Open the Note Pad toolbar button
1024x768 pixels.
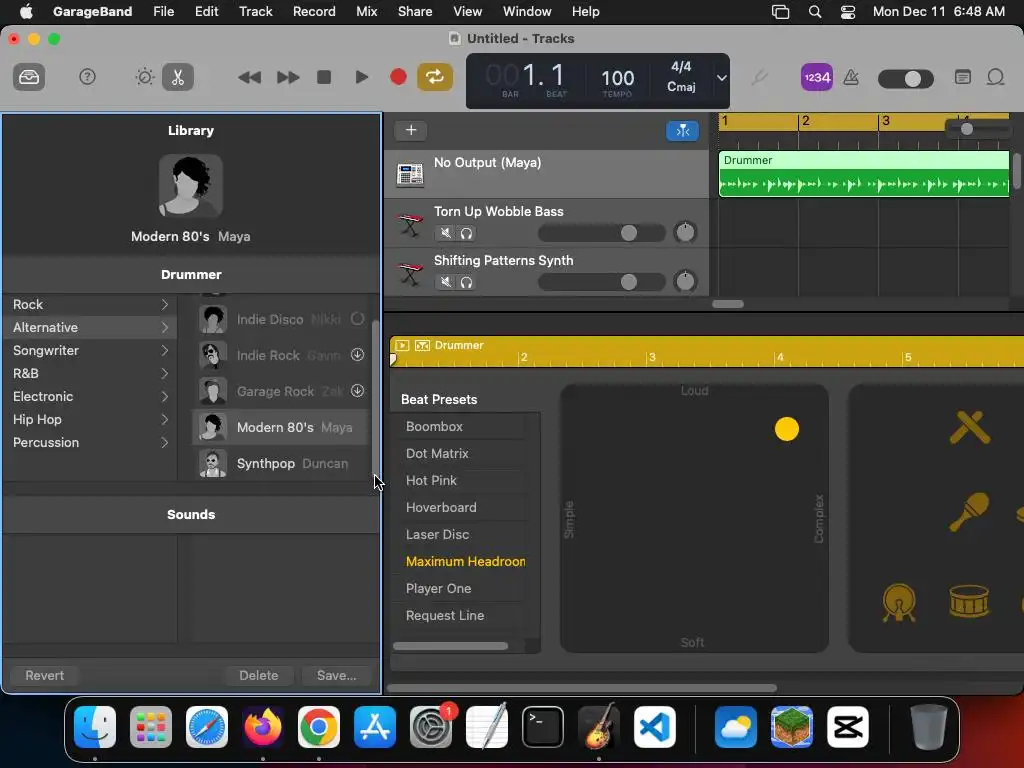962,77
